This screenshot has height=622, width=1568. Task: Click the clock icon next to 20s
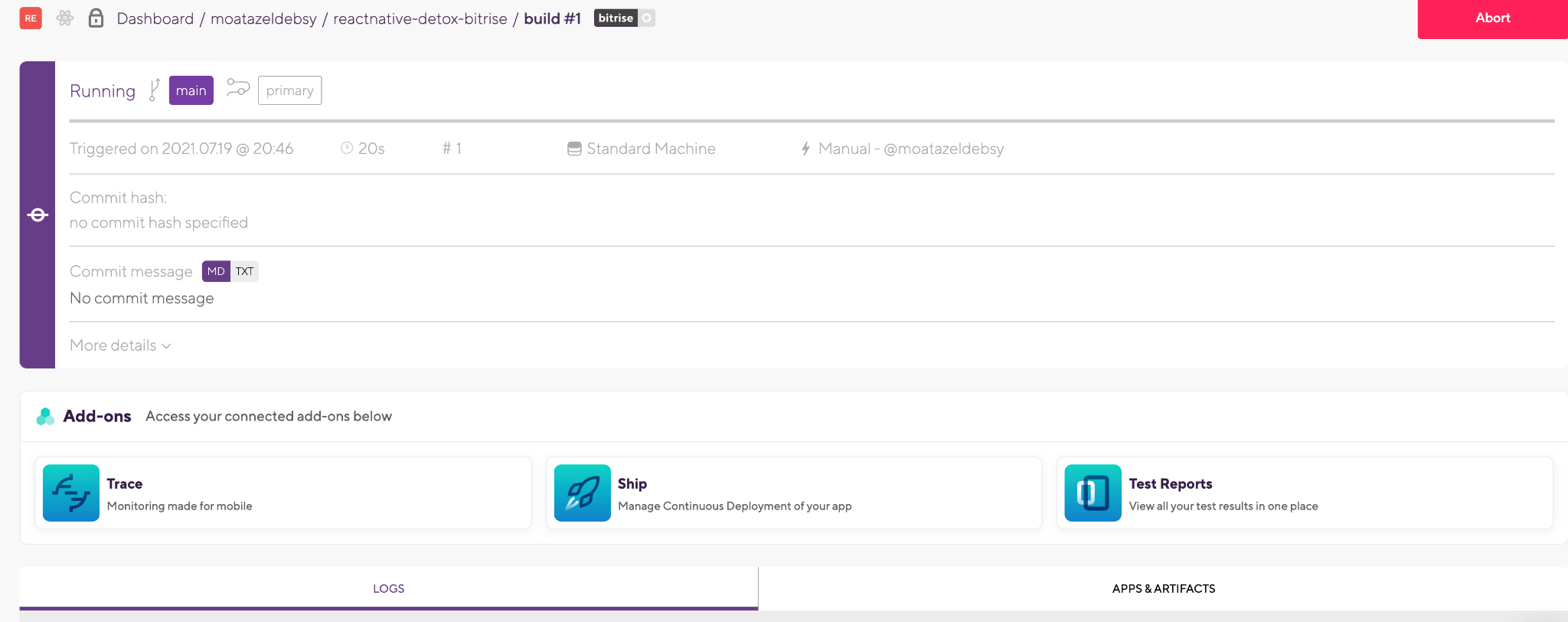(347, 148)
